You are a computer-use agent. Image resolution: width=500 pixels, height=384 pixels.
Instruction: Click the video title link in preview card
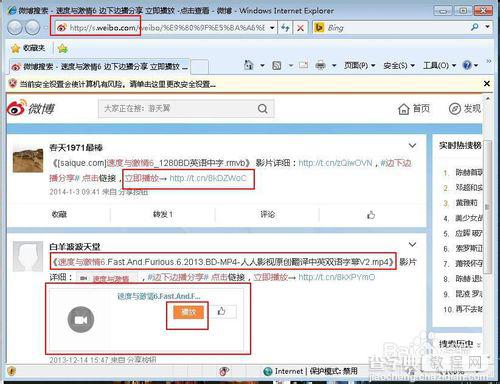[159, 296]
